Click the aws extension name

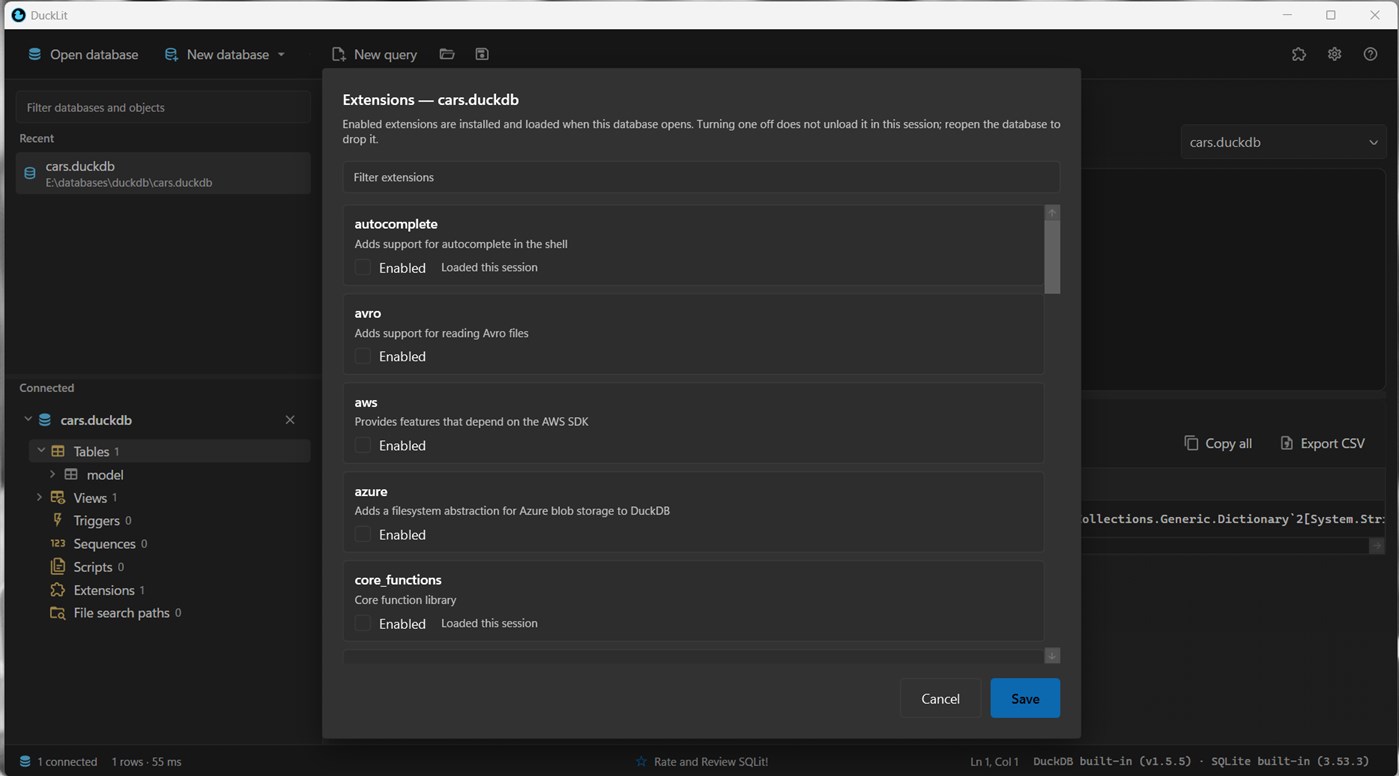tap(366, 402)
